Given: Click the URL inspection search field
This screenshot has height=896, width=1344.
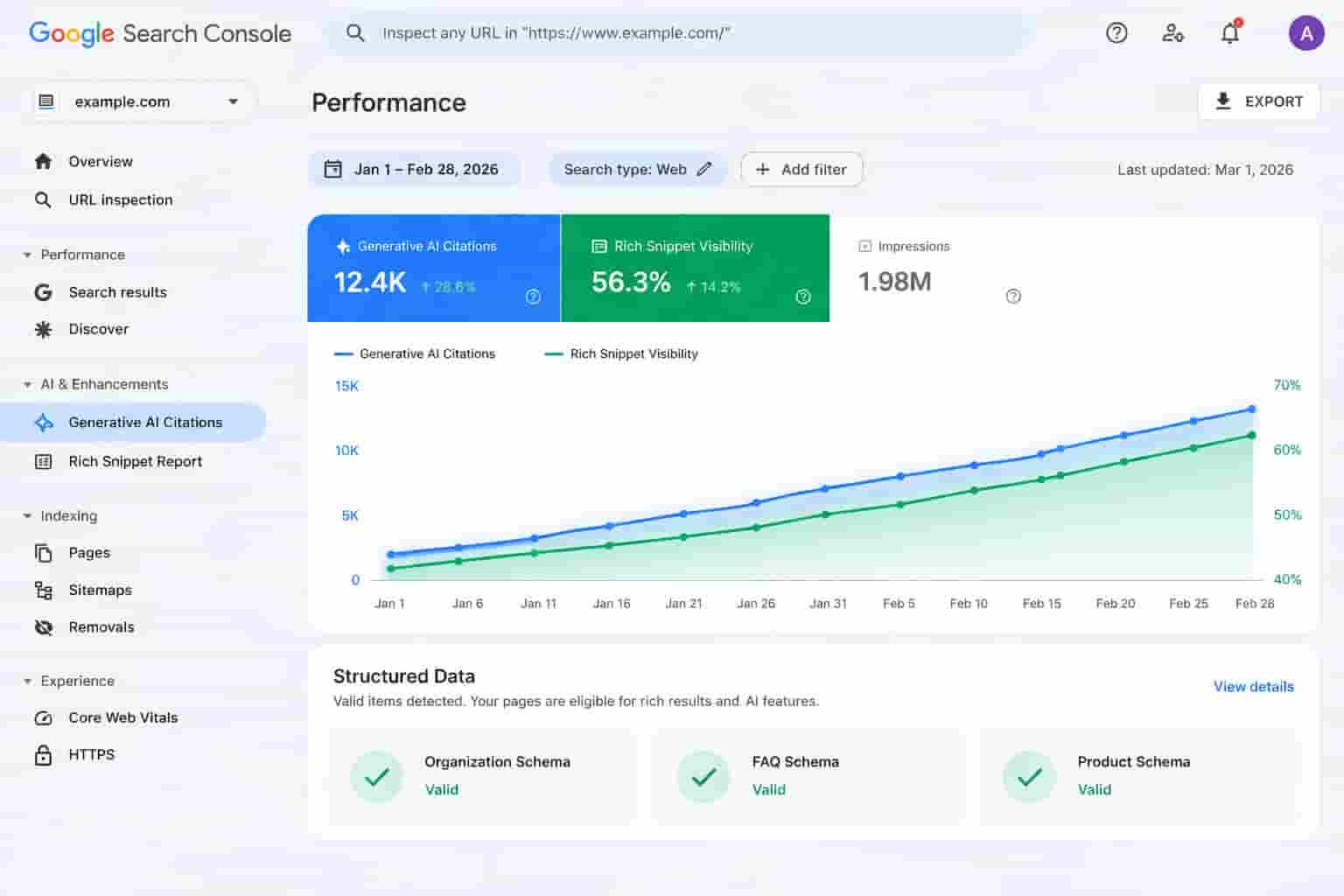Looking at the screenshot, I should point(678,33).
